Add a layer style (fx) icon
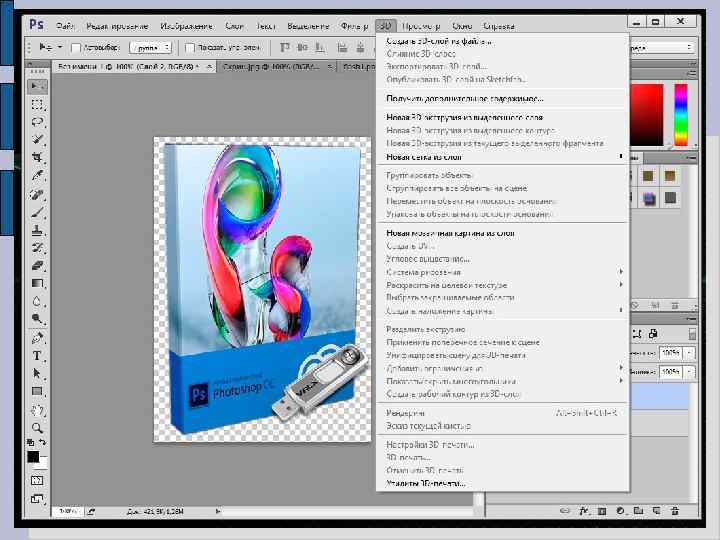Screen dimensions: 720x540 pyautogui.click(x=584, y=511)
